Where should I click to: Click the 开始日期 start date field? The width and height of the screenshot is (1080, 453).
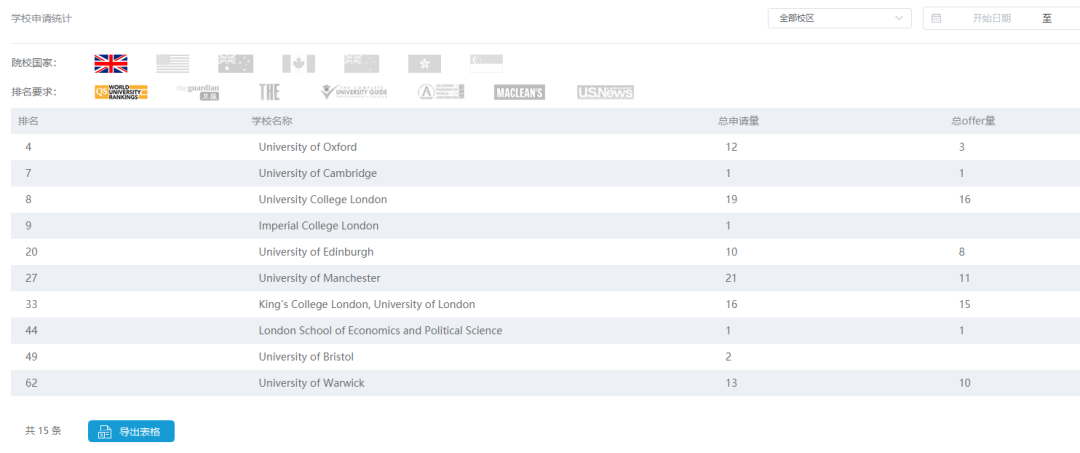[991, 19]
